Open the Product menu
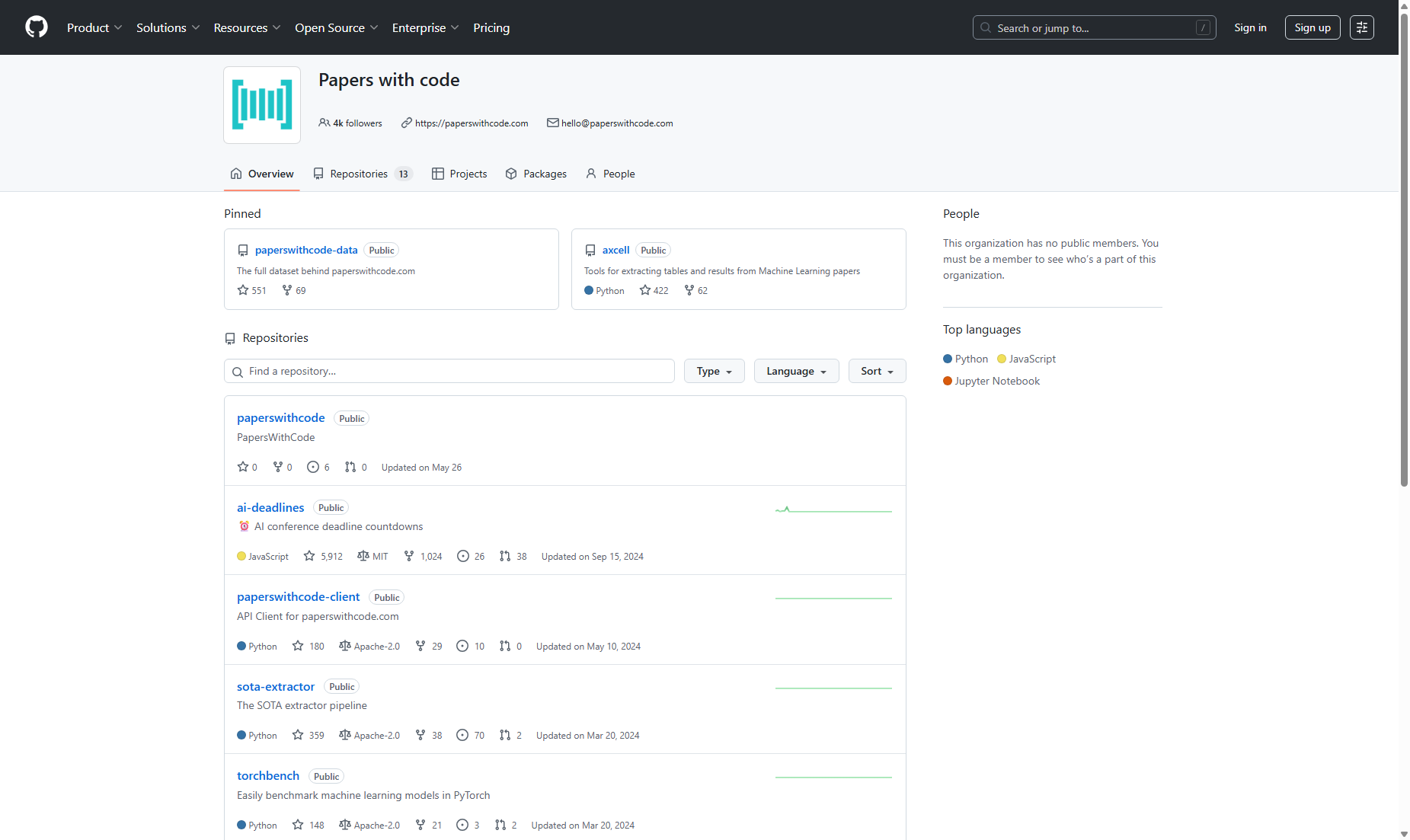Viewport: 1410px width, 840px height. pos(94,27)
